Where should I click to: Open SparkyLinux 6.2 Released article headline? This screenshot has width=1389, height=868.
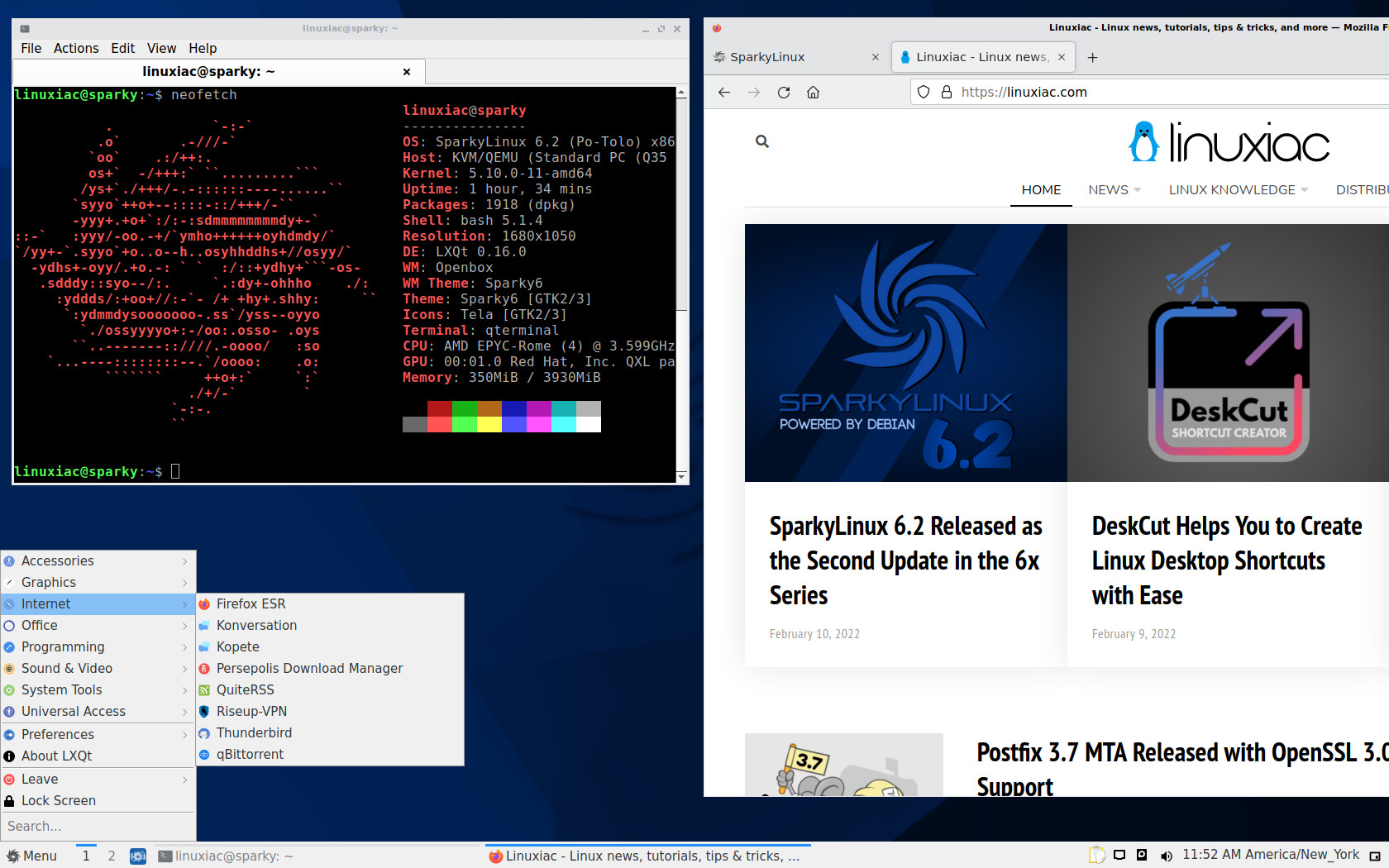[x=905, y=560]
